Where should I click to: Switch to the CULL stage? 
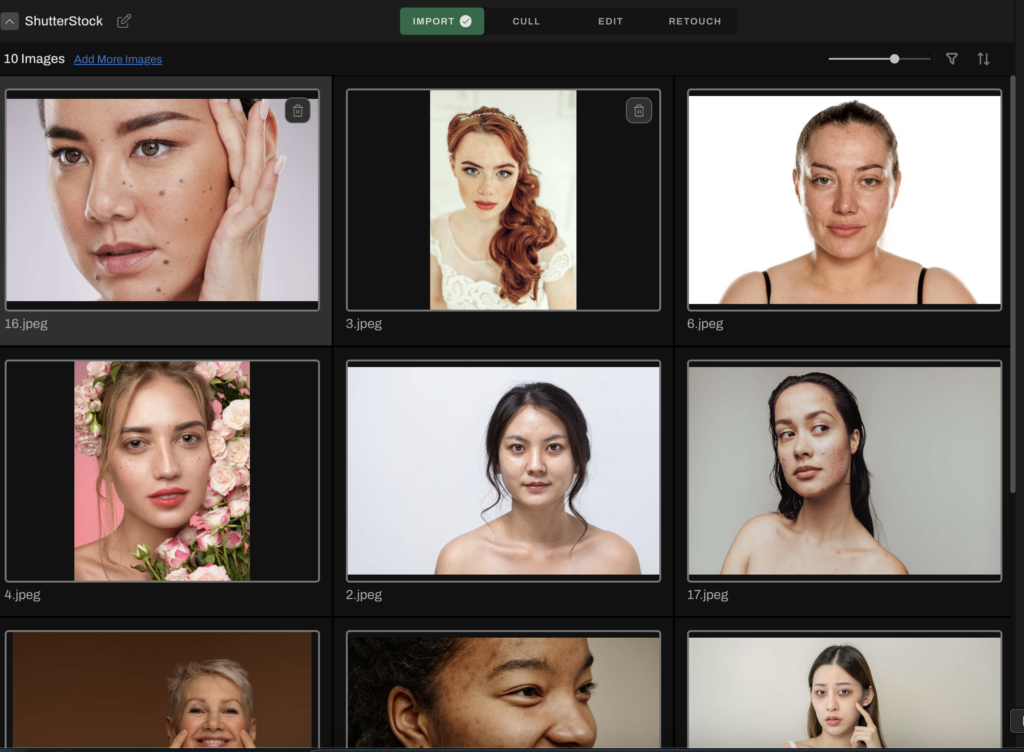[x=525, y=20]
